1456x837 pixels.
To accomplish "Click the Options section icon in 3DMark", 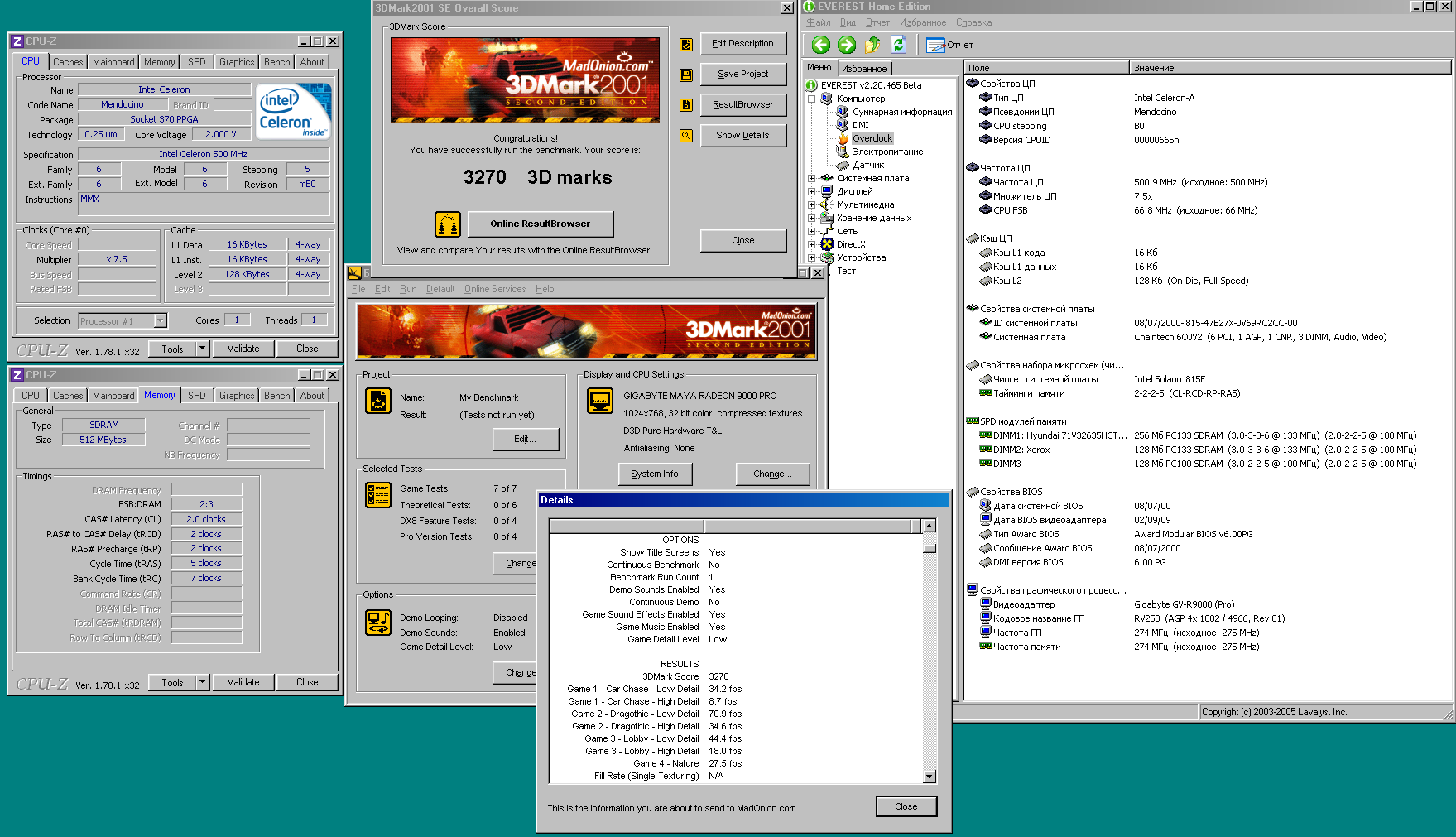I will [x=378, y=623].
